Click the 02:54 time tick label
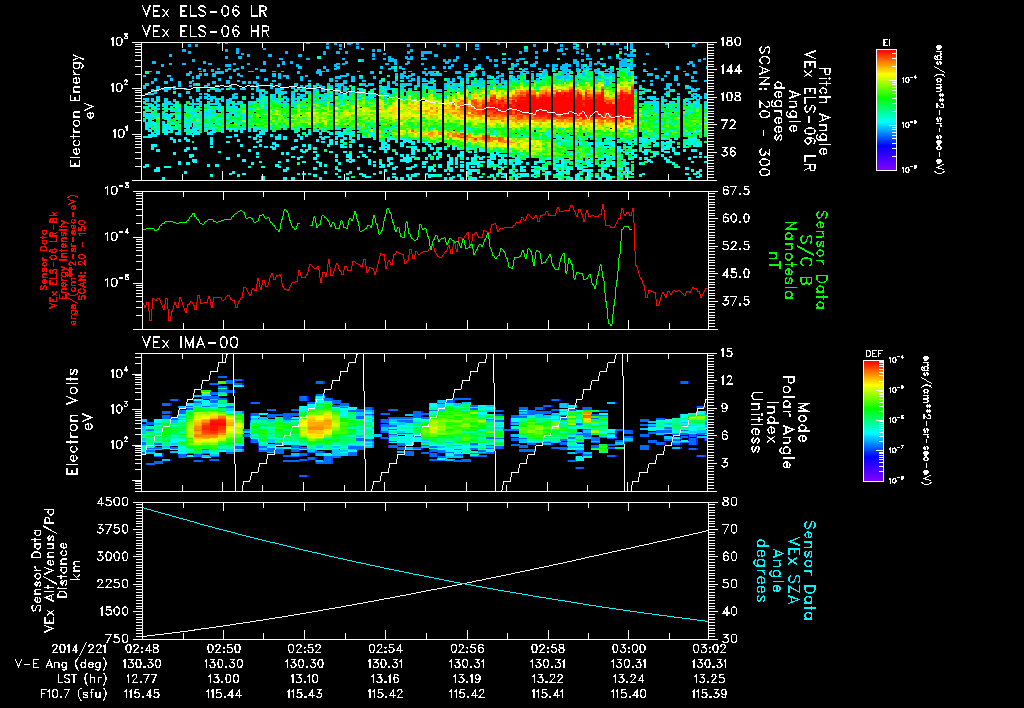This screenshot has height=708, width=1024. pyautogui.click(x=385, y=649)
